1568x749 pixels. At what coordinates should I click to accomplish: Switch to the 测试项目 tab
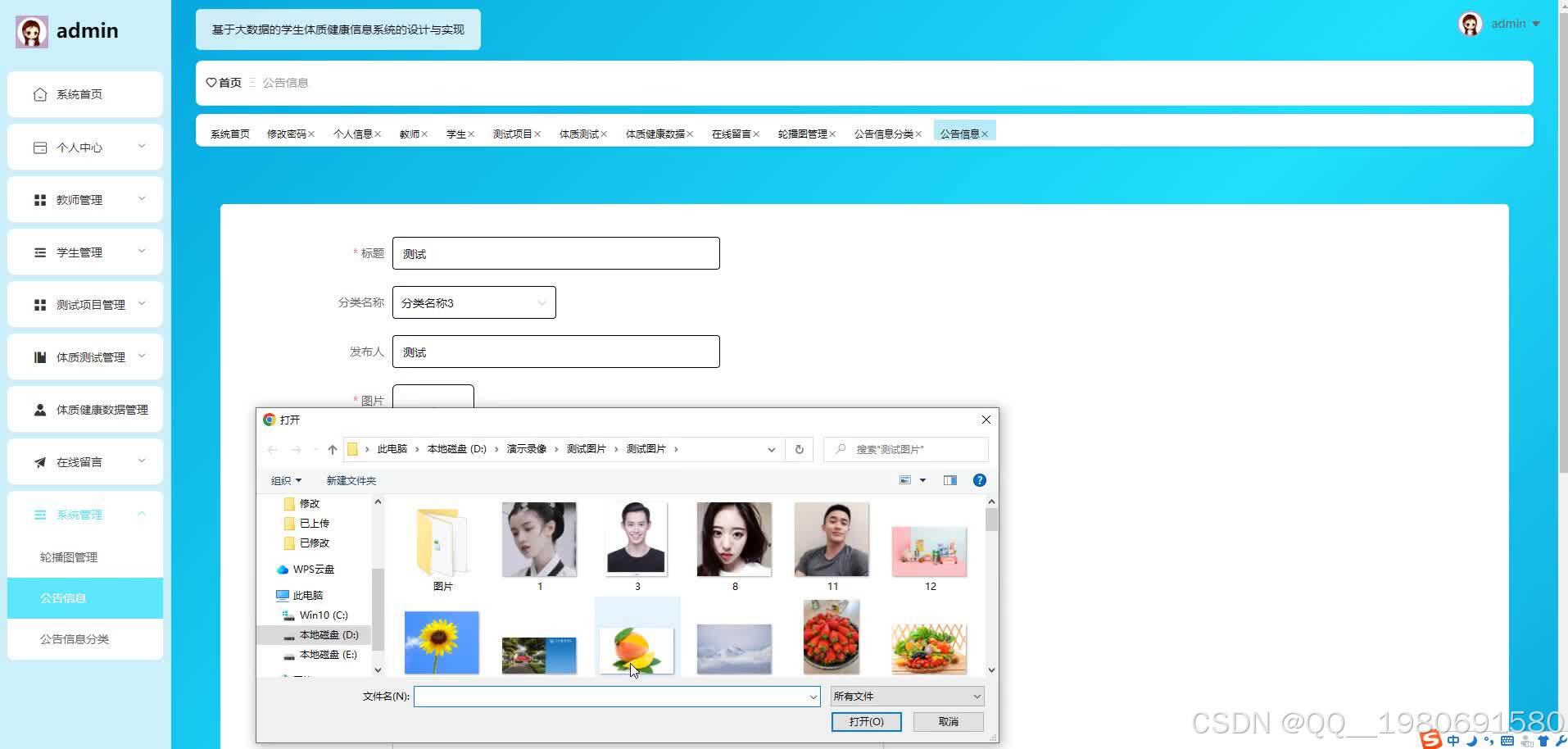(512, 134)
